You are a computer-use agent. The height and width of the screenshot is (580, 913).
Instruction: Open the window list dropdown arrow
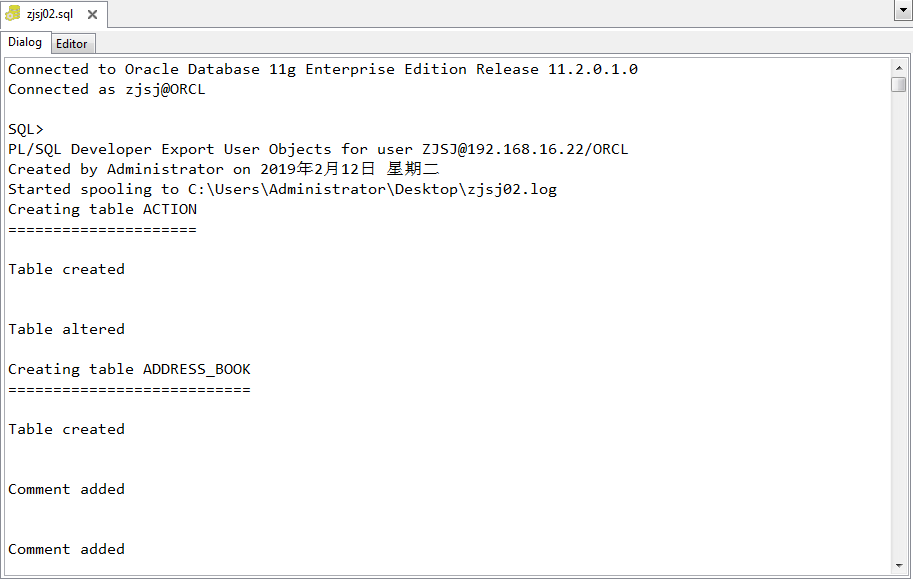(x=903, y=9)
